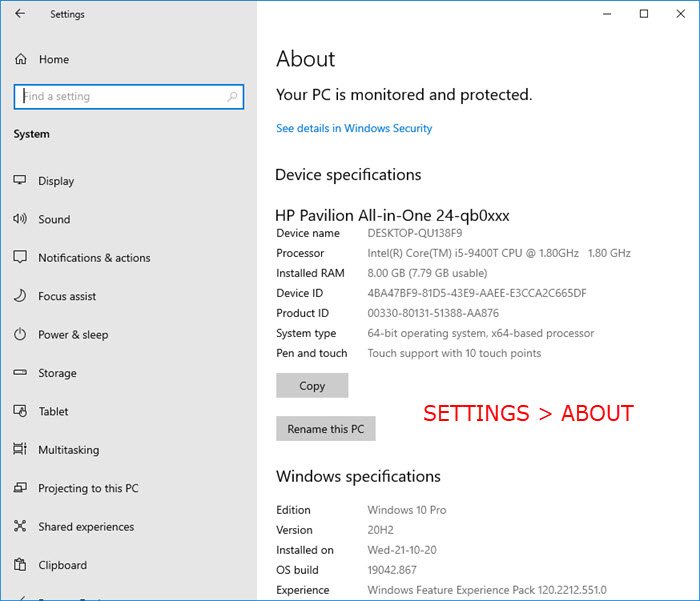Click the Home icon in sidebar
Screen dimensions: 700x601
[20, 59]
